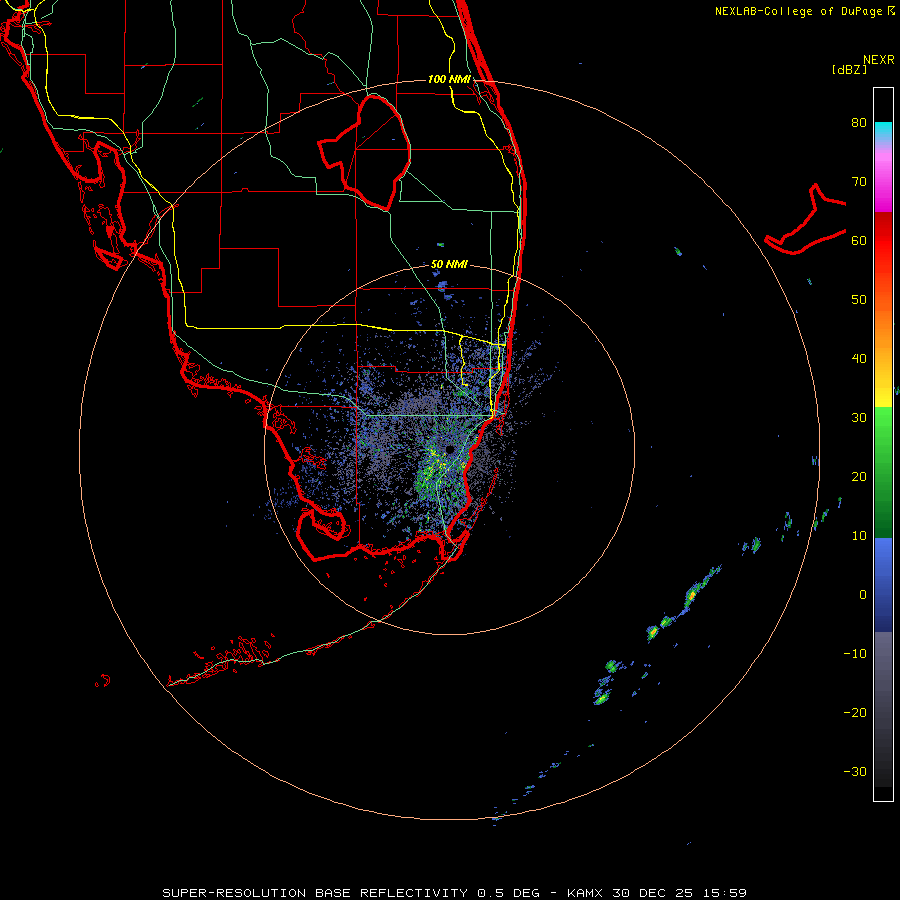Click the -10 dBZ scale value
Image resolution: width=900 pixels, height=900 pixels.
[855, 654]
